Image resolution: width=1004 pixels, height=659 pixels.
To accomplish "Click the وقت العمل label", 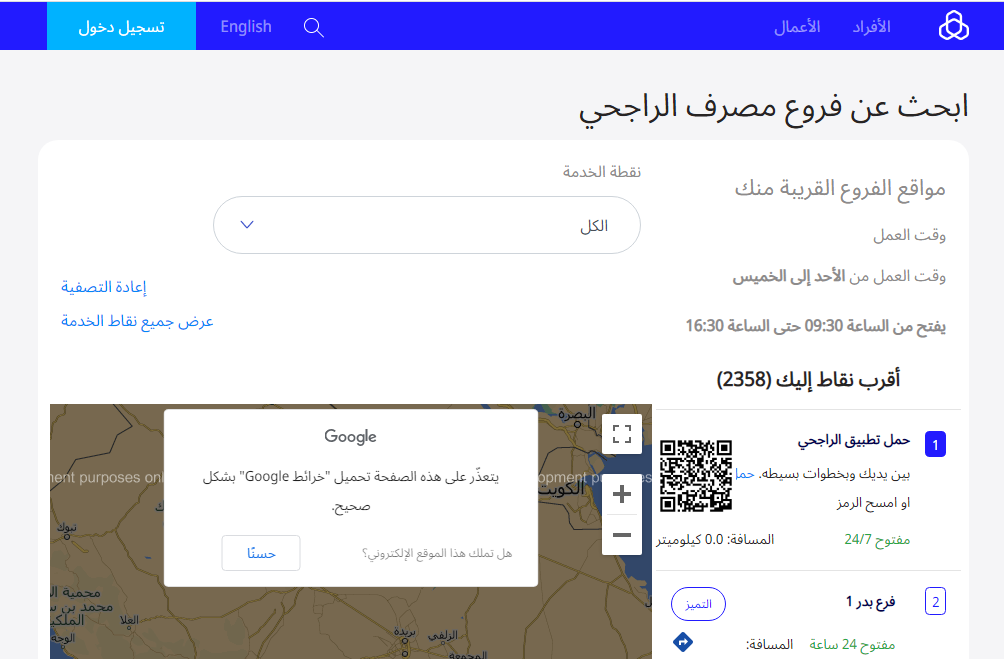I will [x=909, y=235].
